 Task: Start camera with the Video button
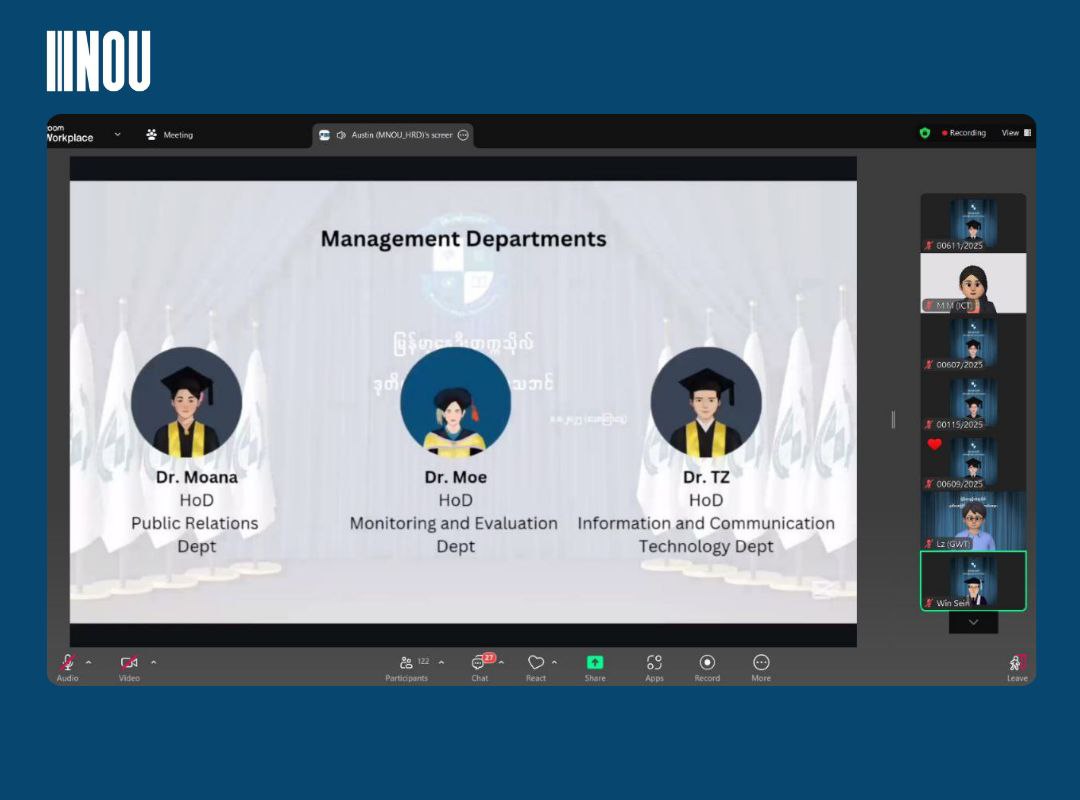pos(129,667)
